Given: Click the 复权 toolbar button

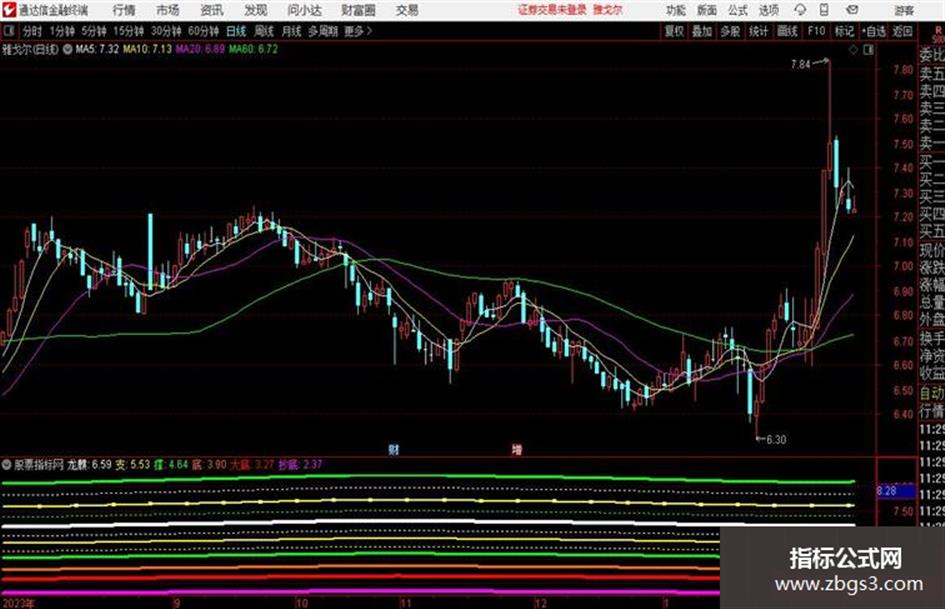Looking at the screenshot, I should pos(674,31).
